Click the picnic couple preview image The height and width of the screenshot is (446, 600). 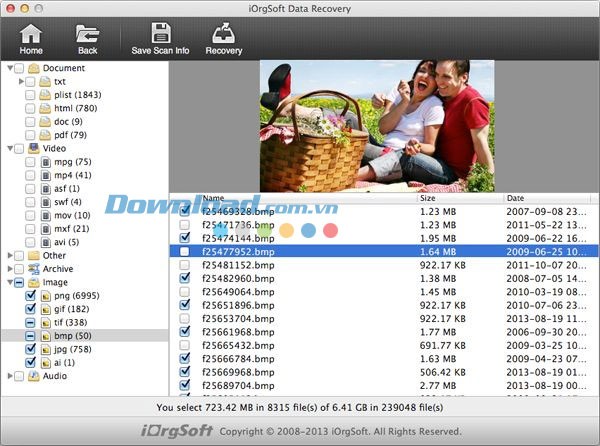coord(377,126)
